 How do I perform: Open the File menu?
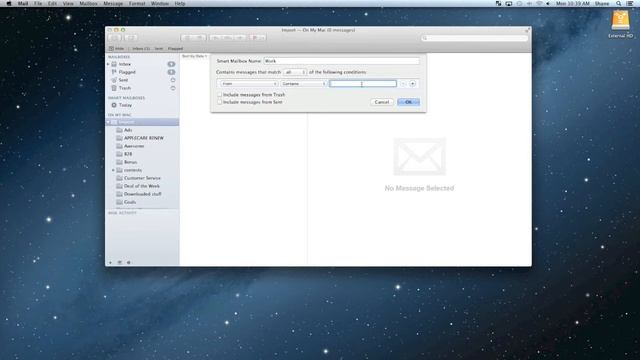point(38,3)
